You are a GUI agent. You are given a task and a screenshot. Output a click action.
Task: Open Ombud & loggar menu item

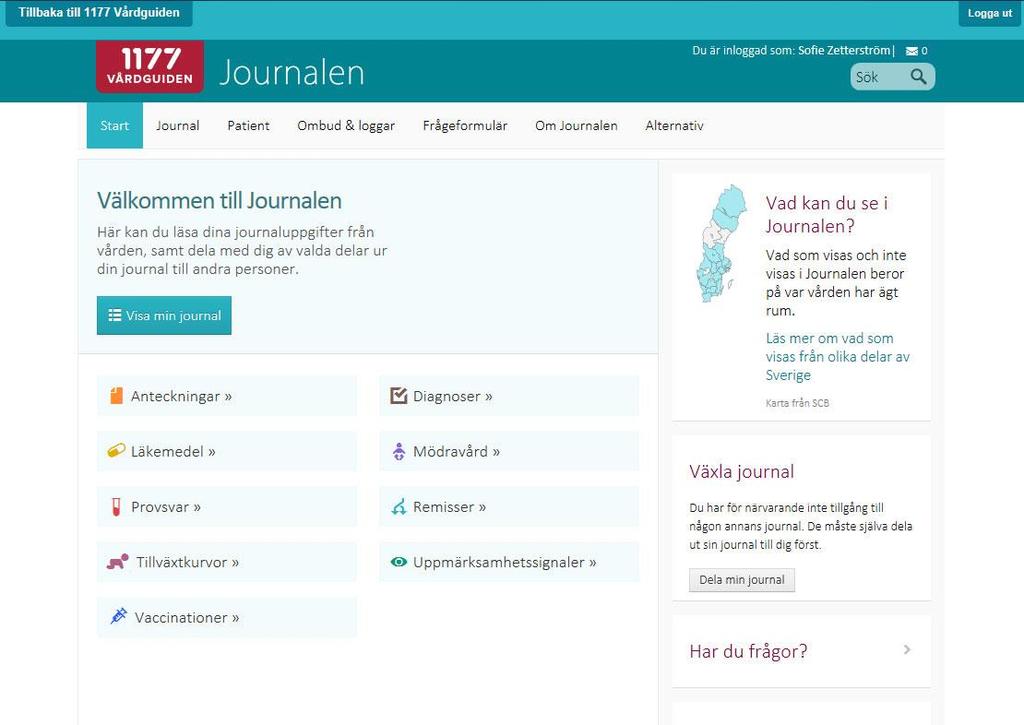coord(346,125)
